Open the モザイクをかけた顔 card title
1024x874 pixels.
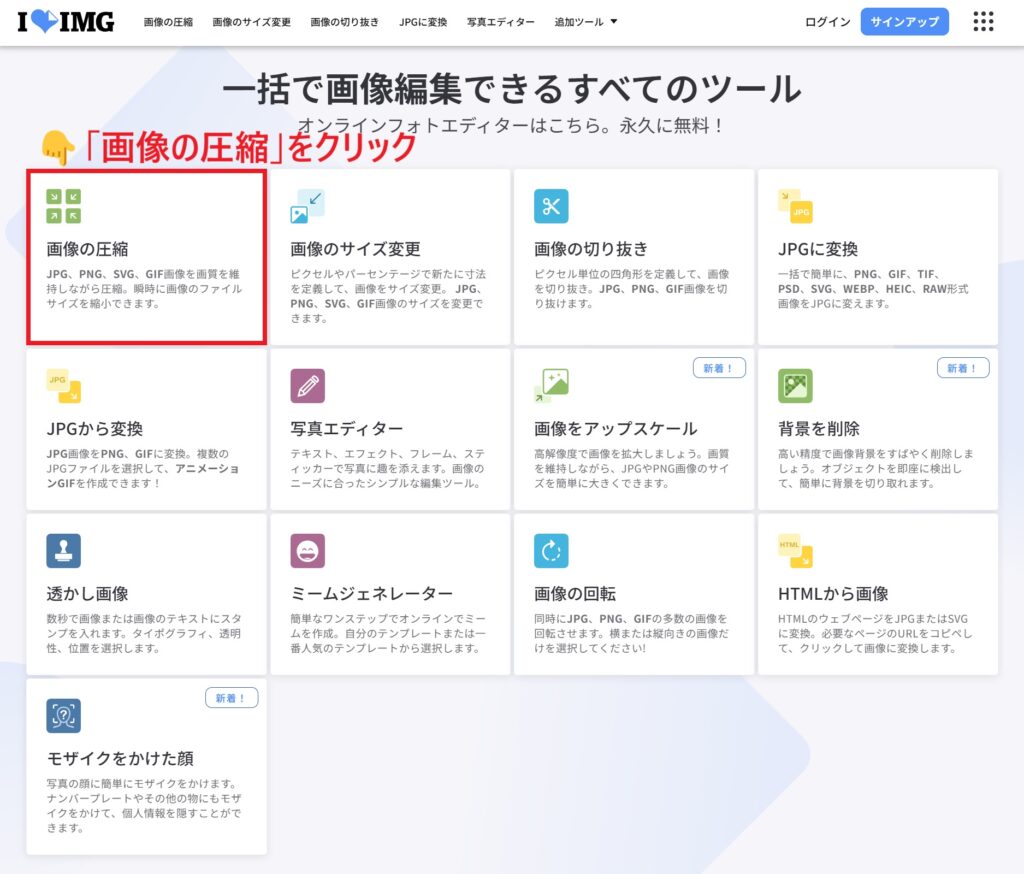point(120,758)
